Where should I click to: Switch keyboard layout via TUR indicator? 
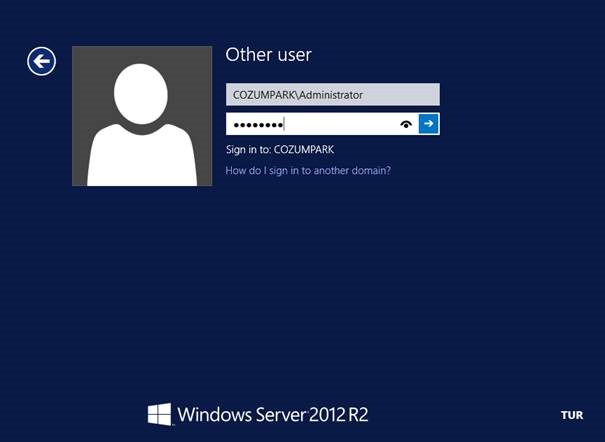click(x=572, y=415)
